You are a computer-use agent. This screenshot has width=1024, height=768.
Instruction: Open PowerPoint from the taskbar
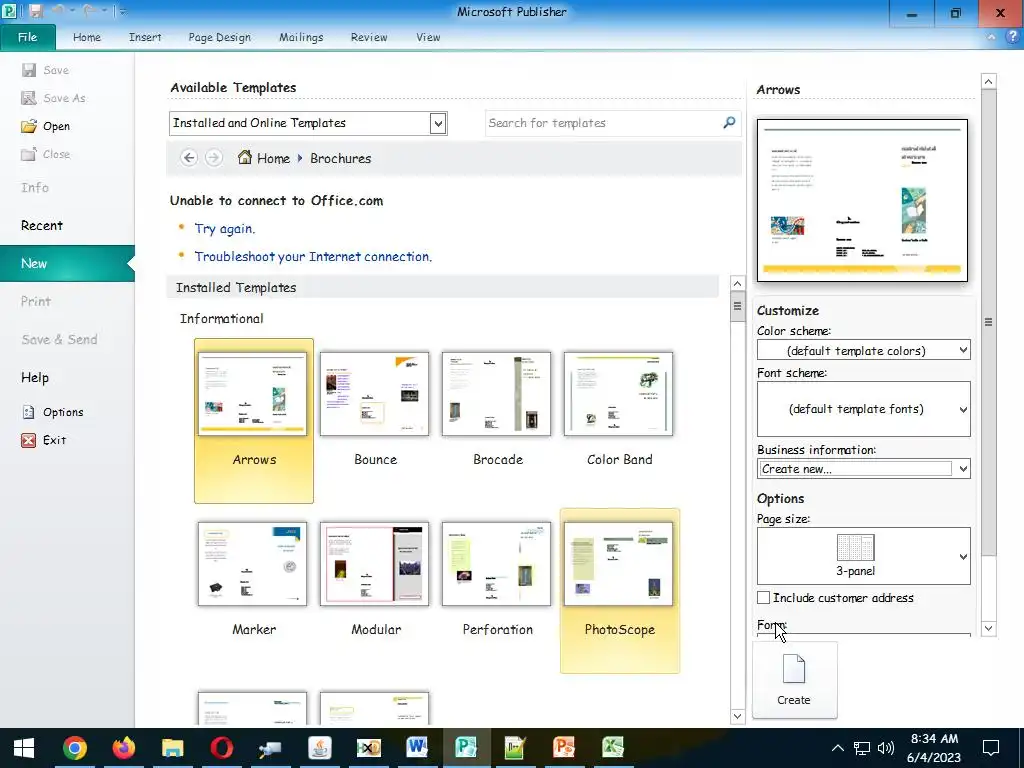tap(564, 747)
